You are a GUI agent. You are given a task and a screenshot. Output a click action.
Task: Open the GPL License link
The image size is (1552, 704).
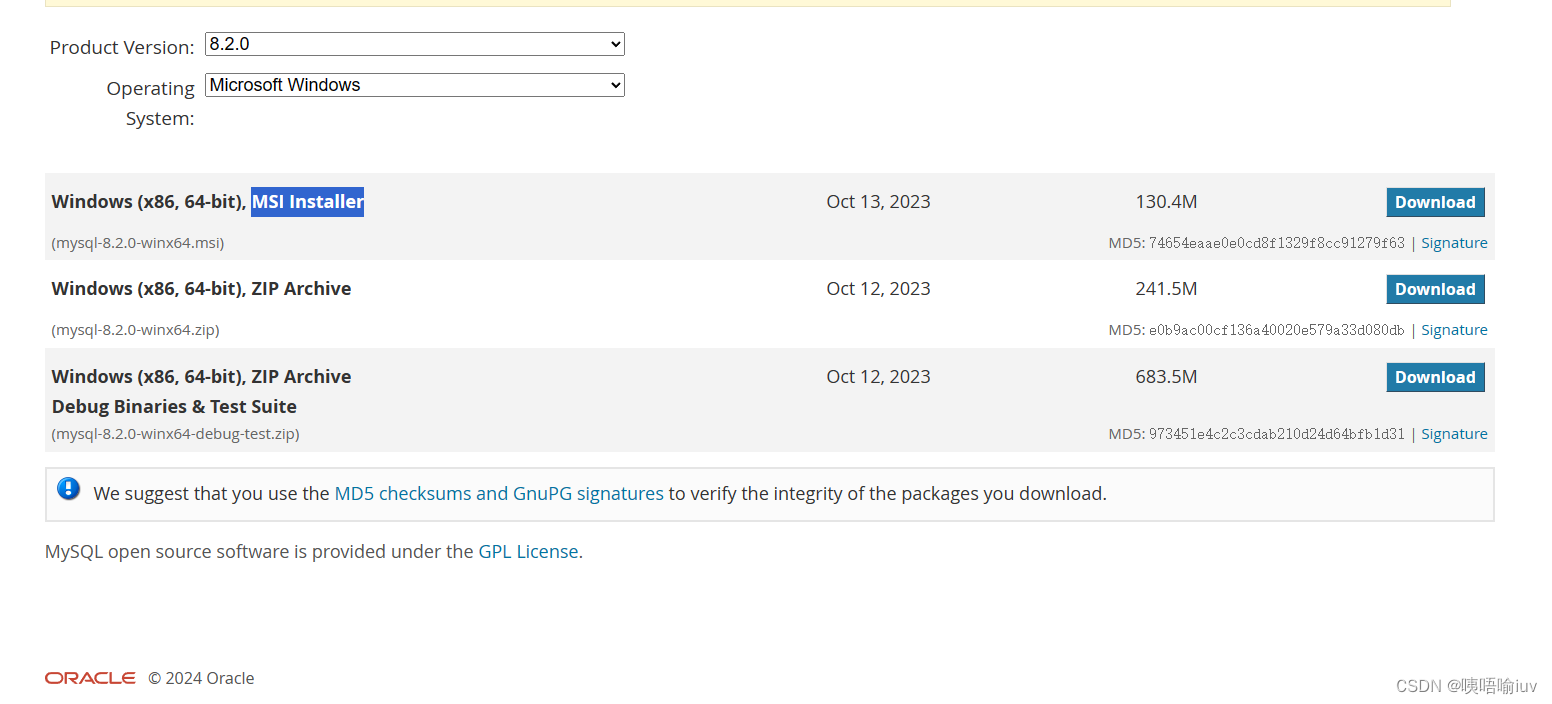point(528,551)
